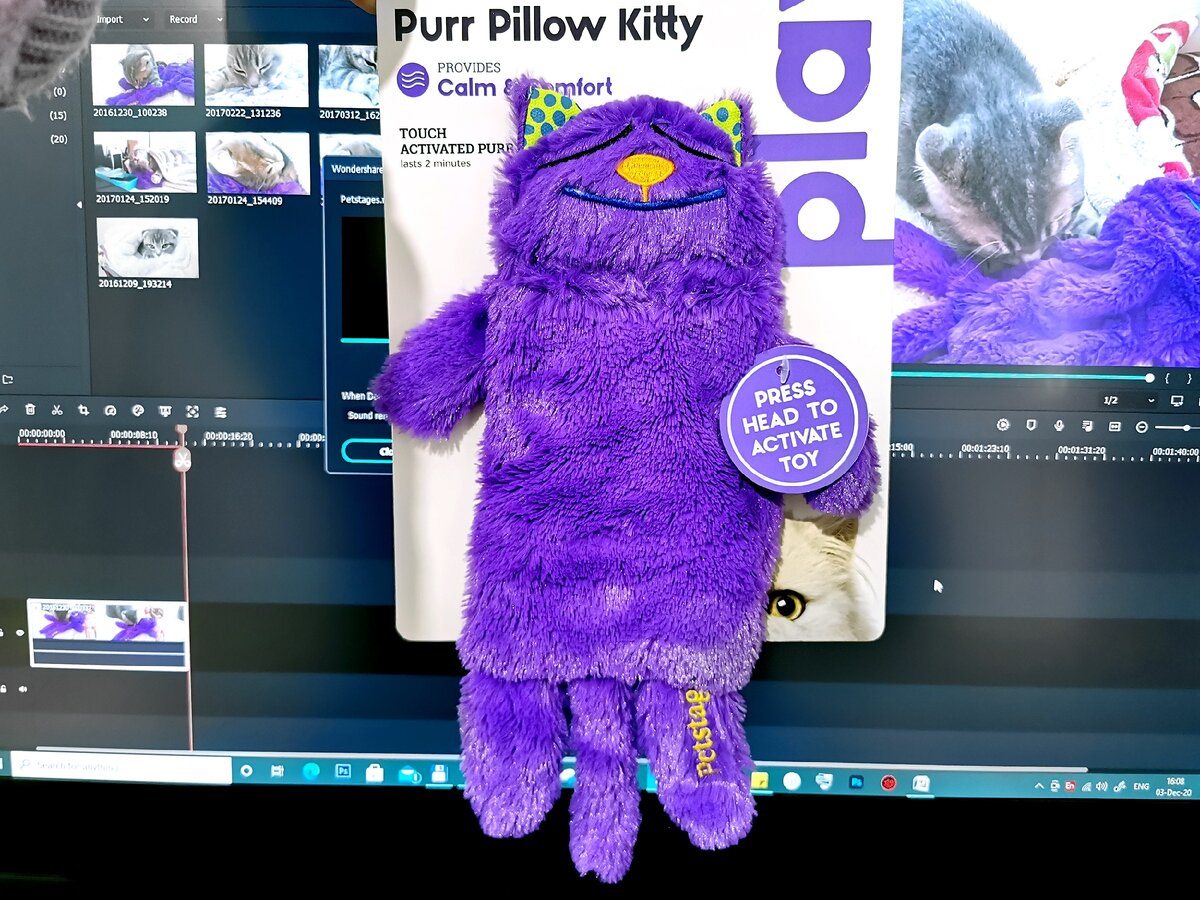Click the preview playback progress slider handle
Image resolution: width=1200 pixels, height=900 pixels.
(x=1149, y=378)
